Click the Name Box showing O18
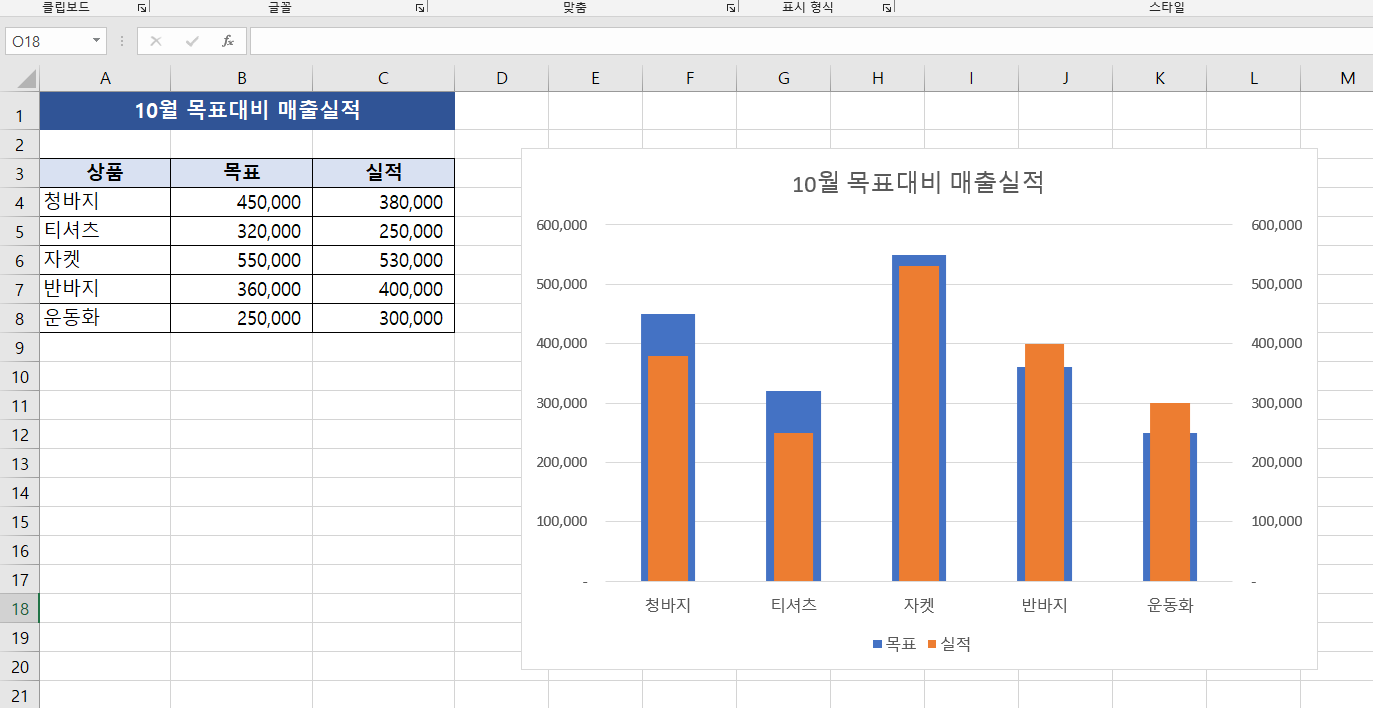1373x708 pixels. (x=48, y=41)
